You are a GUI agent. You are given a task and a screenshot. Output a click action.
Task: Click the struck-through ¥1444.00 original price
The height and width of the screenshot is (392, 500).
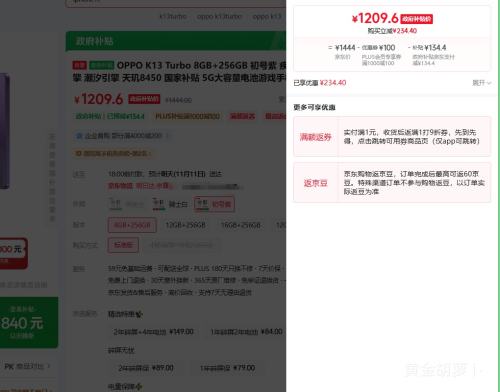pos(178,100)
